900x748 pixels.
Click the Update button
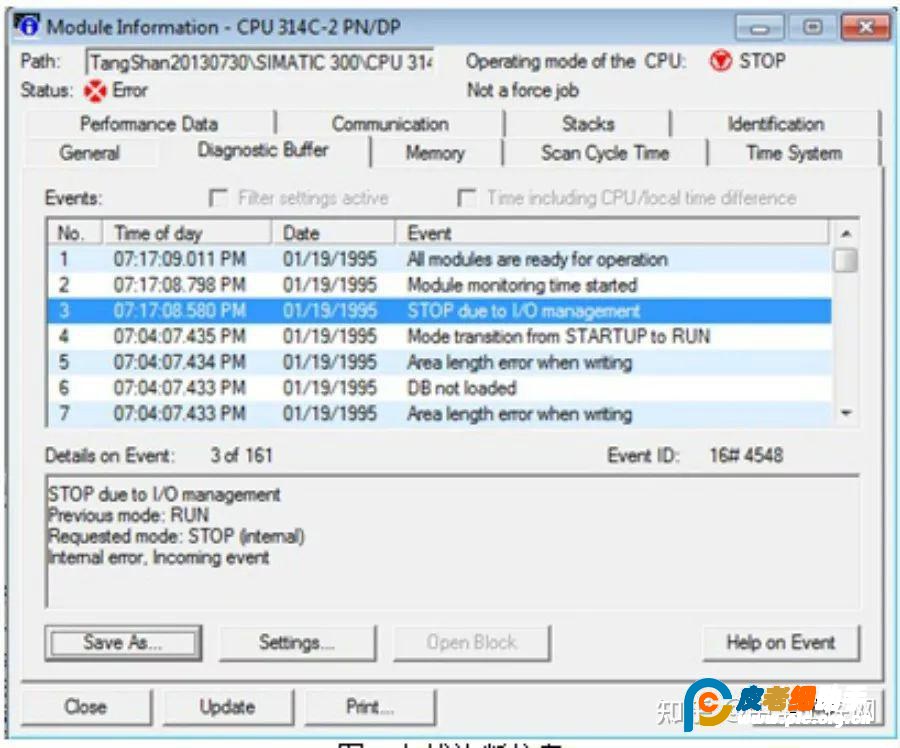coord(228,707)
